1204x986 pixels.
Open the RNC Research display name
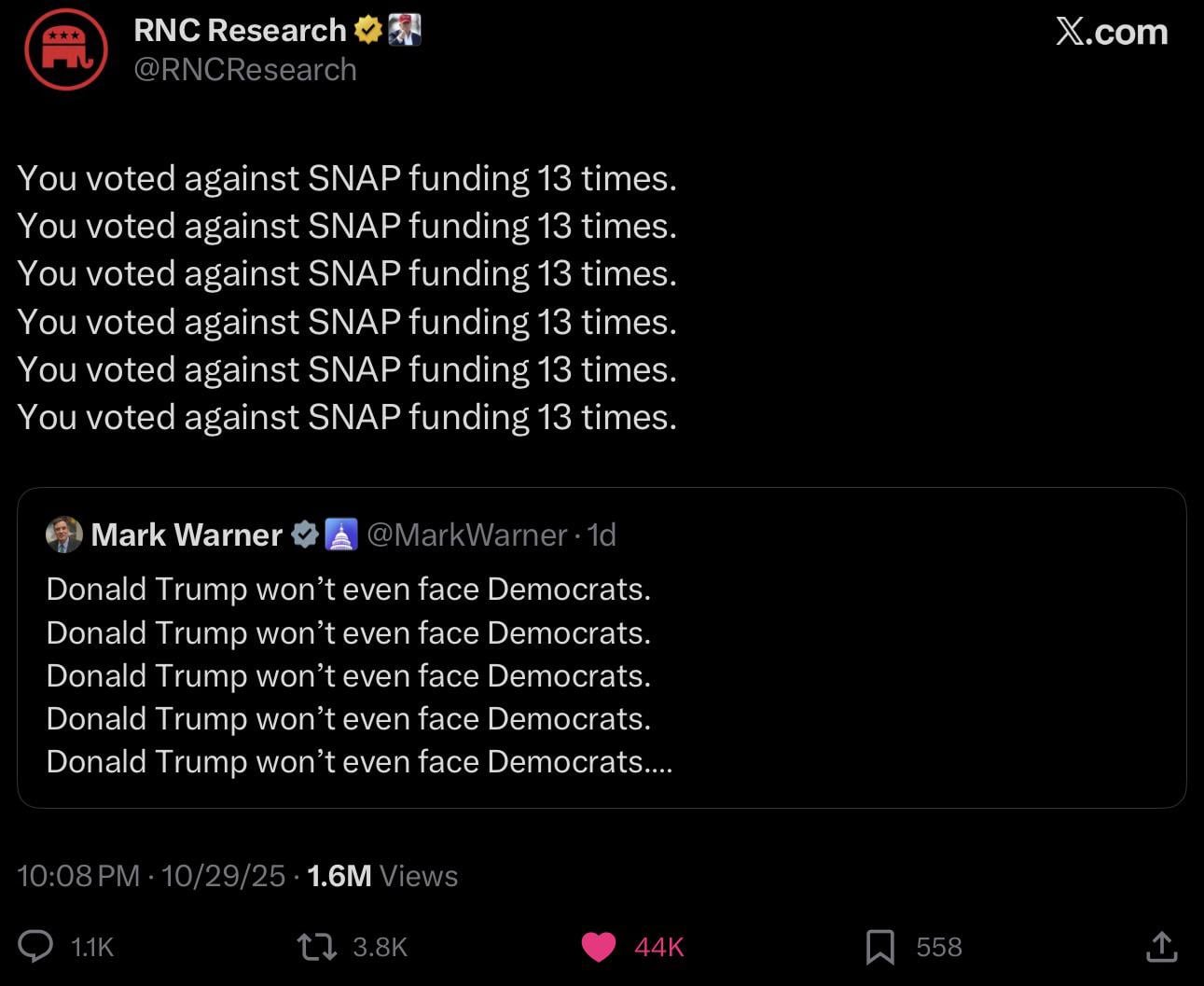click(x=240, y=30)
